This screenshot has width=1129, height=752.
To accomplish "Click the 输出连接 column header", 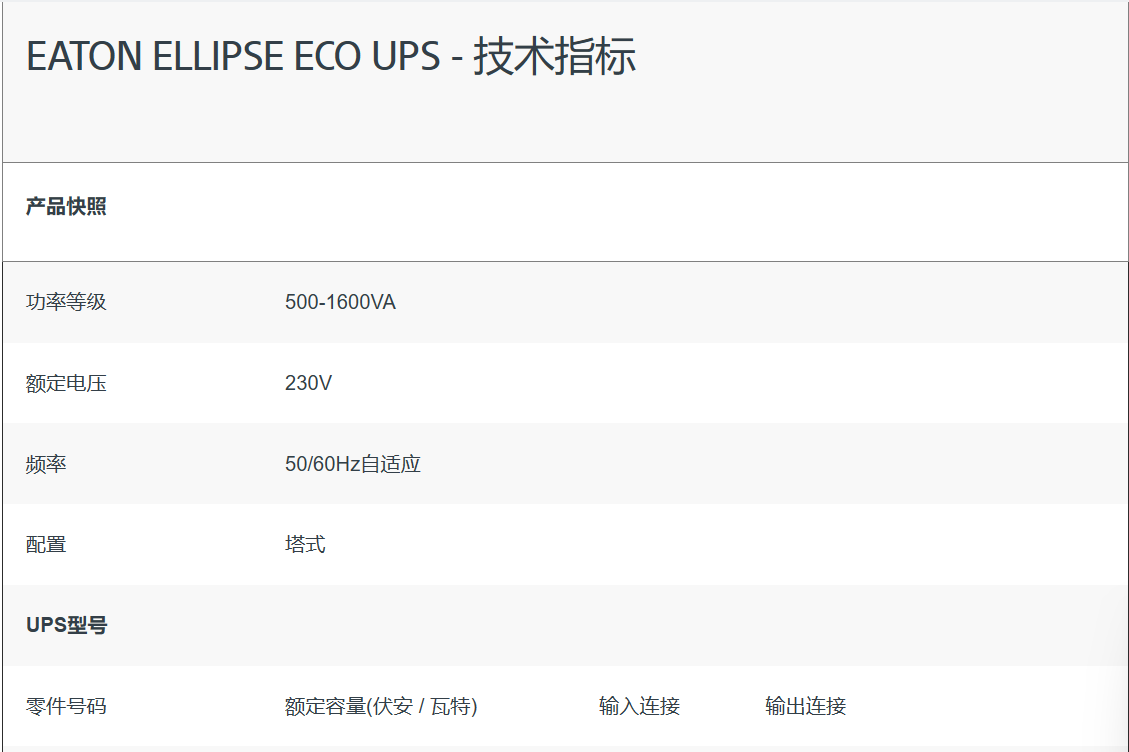I will [x=806, y=706].
